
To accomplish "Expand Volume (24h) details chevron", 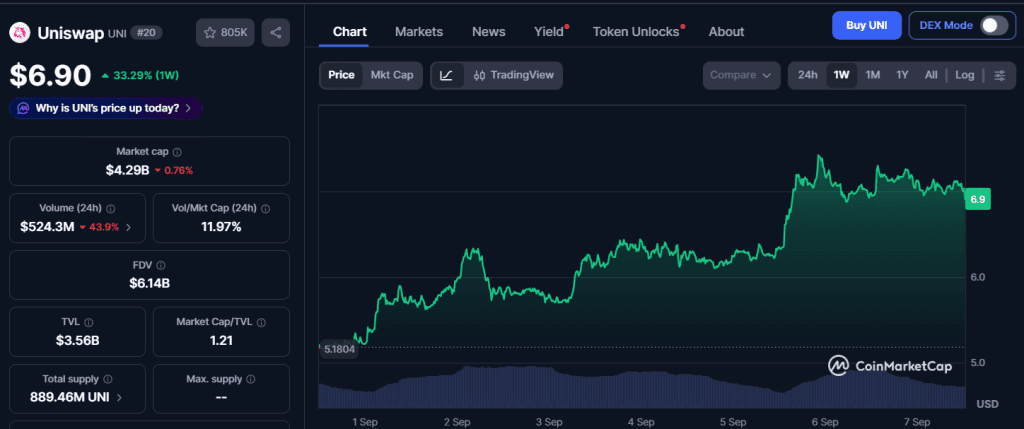I will pyautogui.click(x=128, y=227).
